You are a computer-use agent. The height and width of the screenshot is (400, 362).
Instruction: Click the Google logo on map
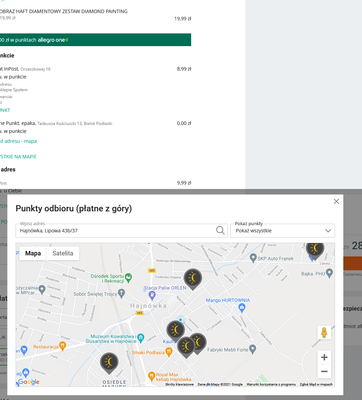tap(28, 382)
